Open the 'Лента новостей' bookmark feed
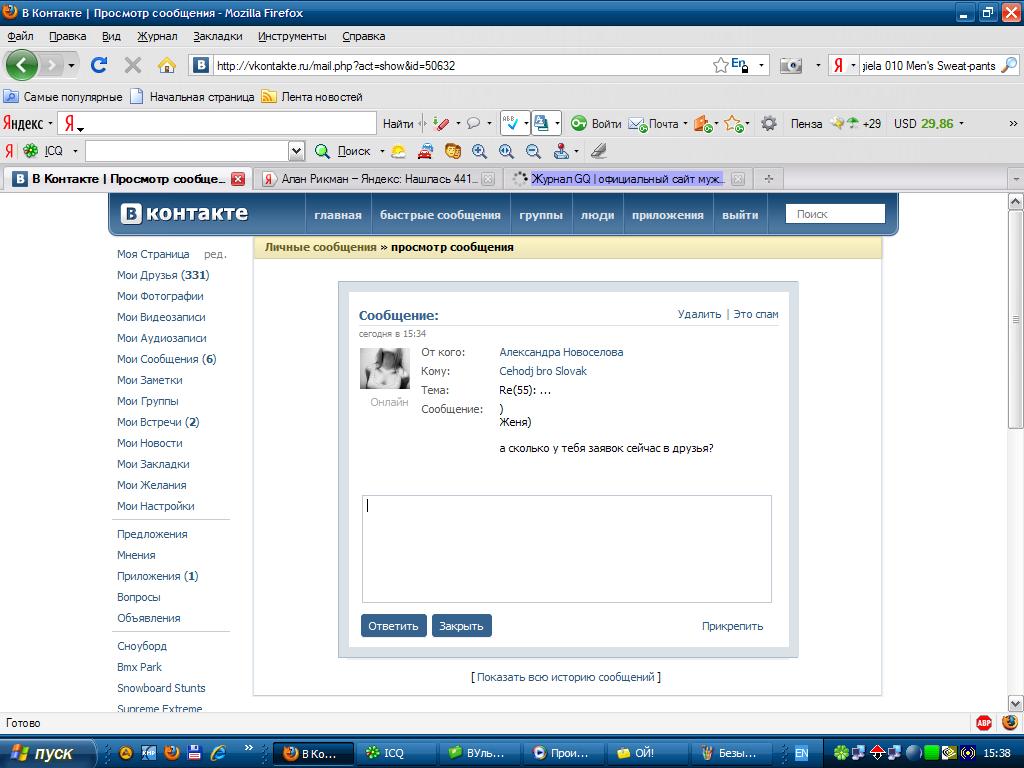 tap(312, 97)
